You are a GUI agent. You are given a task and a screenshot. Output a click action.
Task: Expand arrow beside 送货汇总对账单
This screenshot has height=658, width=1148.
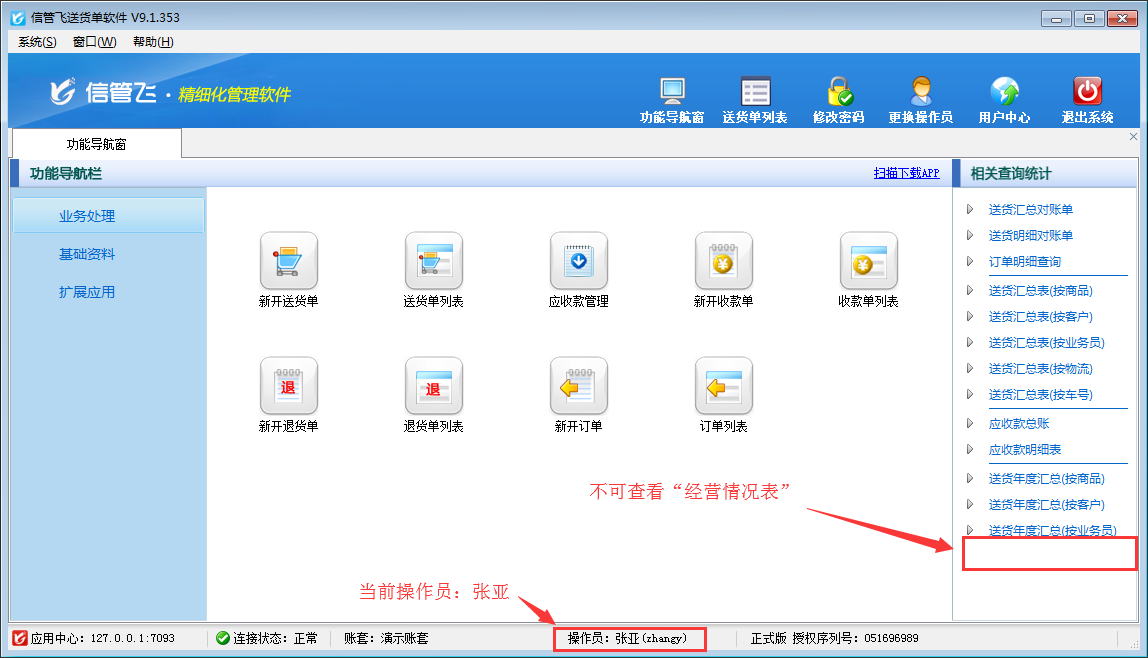point(970,210)
